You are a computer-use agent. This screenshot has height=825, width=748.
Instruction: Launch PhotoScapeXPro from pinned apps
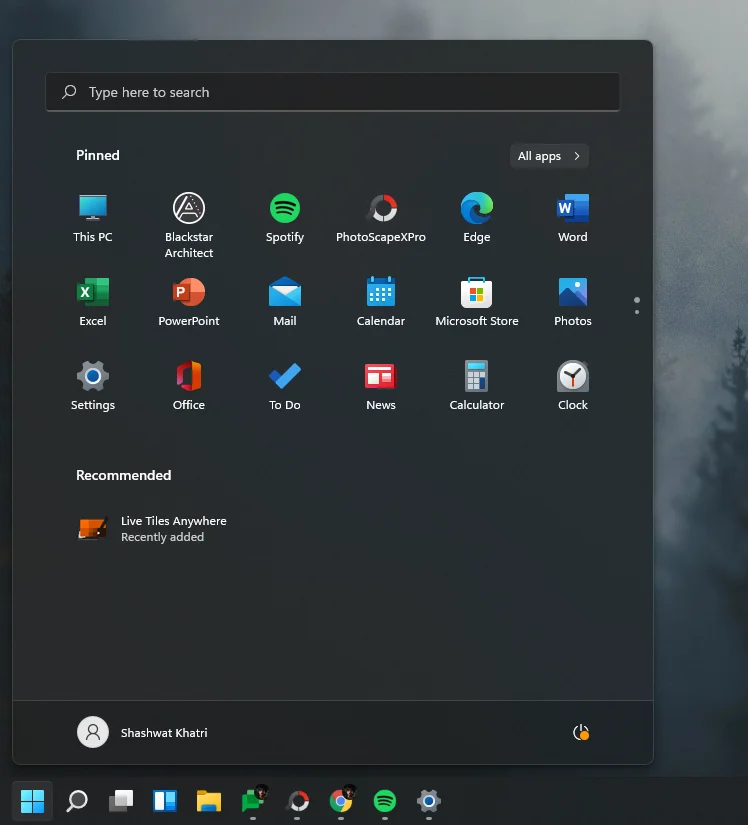(x=381, y=218)
